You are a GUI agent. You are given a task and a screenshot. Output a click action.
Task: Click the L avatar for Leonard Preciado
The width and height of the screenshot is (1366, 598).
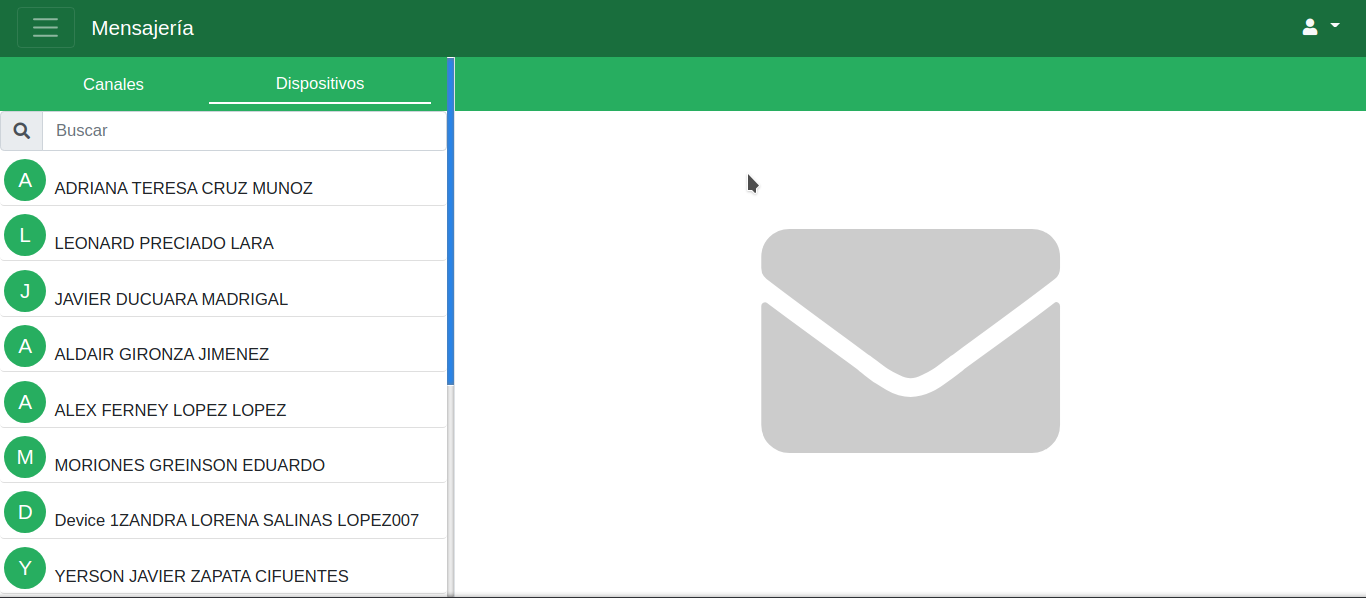(x=25, y=235)
